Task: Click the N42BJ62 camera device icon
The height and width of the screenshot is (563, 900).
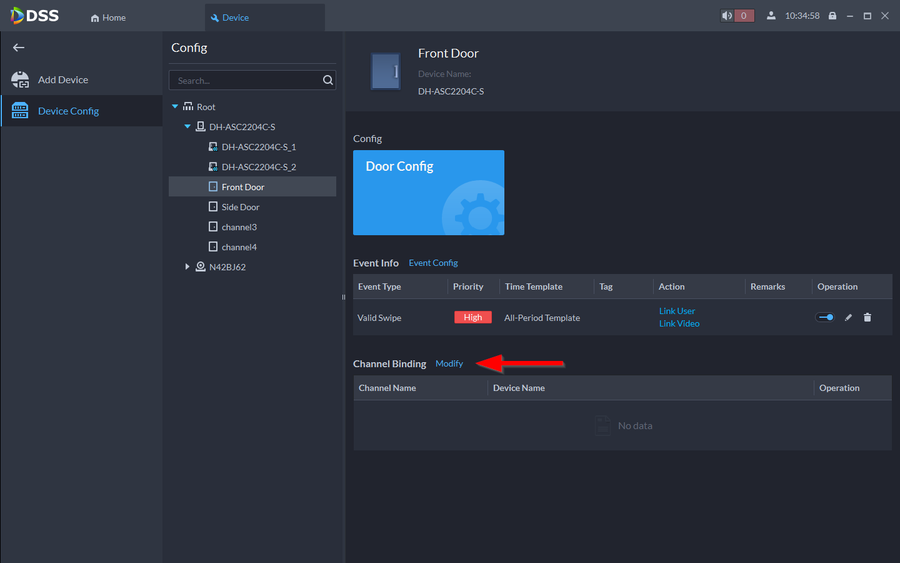Action: tap(200, 266)
